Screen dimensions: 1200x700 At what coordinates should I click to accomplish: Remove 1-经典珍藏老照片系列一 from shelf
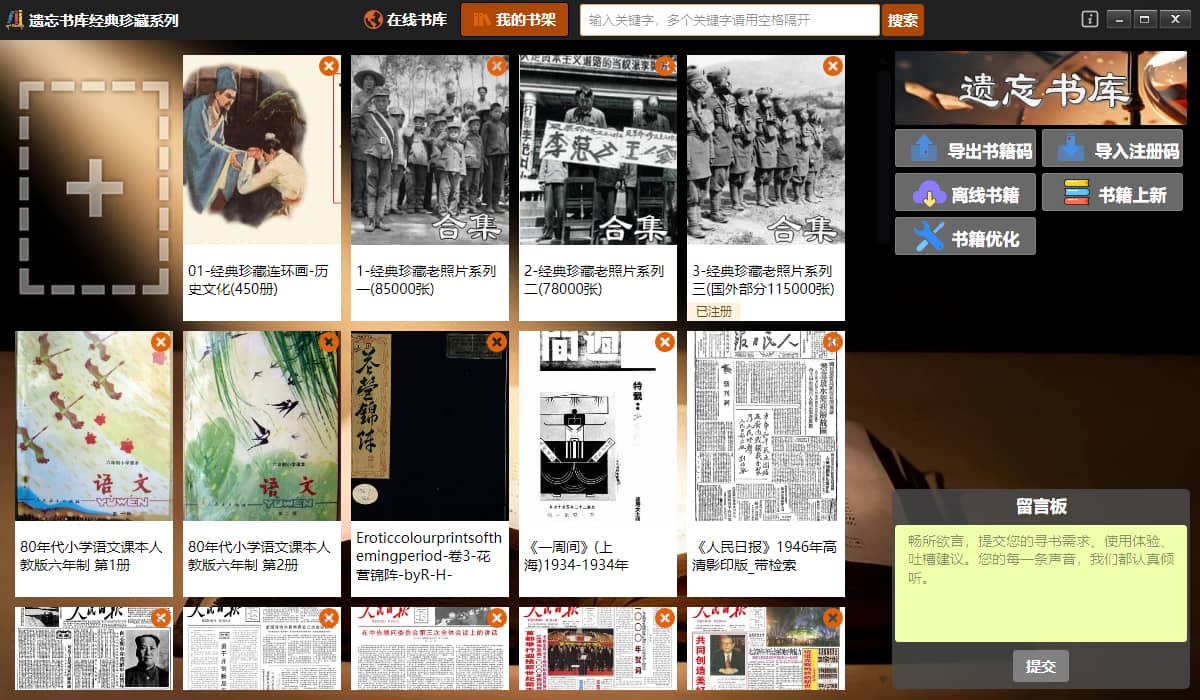pyautogui.click(x=496, y=66)
